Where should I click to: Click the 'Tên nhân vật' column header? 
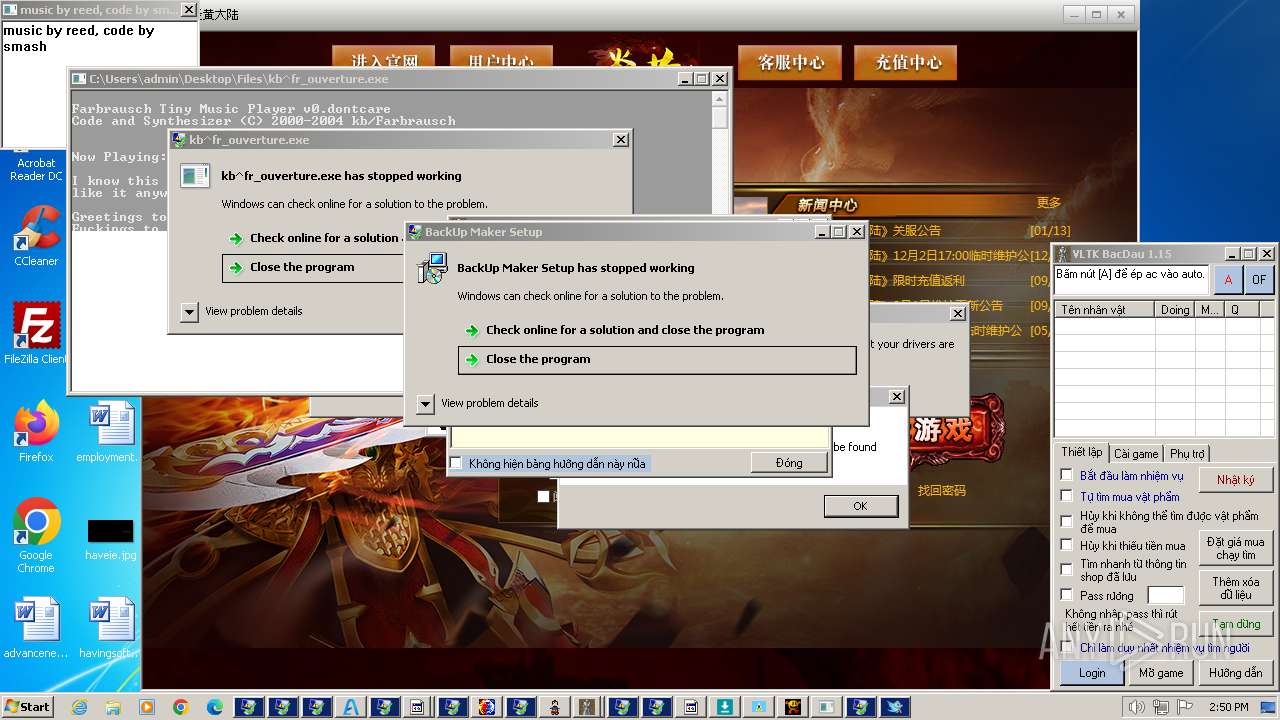[1105, 310]
